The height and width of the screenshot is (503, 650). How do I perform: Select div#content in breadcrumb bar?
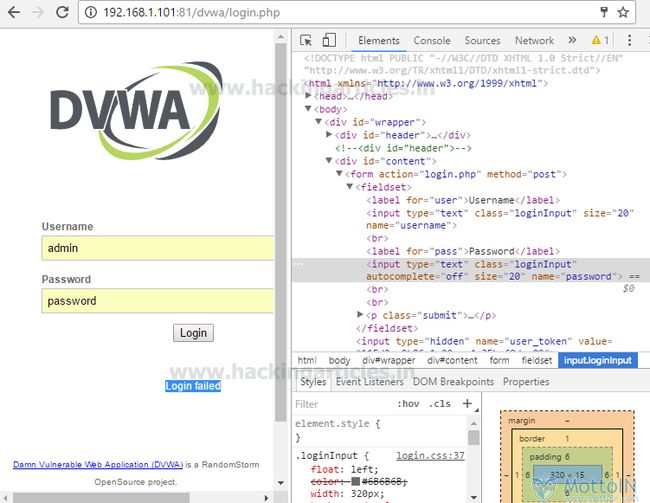click(452, 360)
